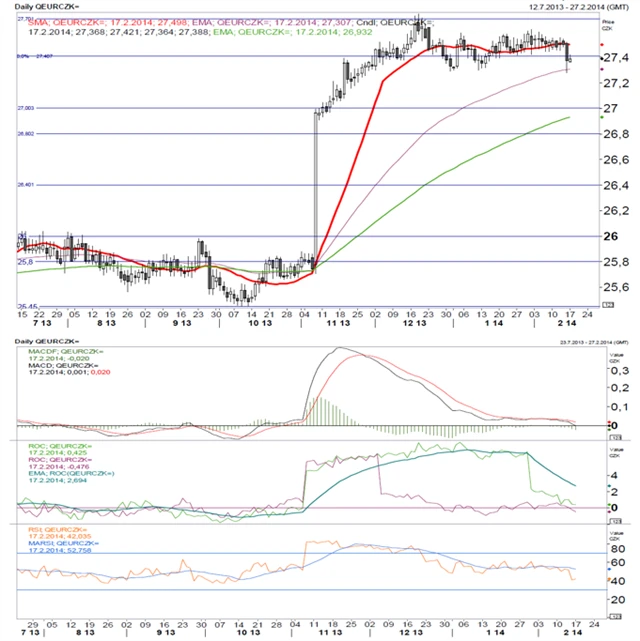Screen dimensions: 640x641
Task: Click the date range 12.7.2013 - 27.2.2014 (GMT)
Action: [x=579, y=7]
